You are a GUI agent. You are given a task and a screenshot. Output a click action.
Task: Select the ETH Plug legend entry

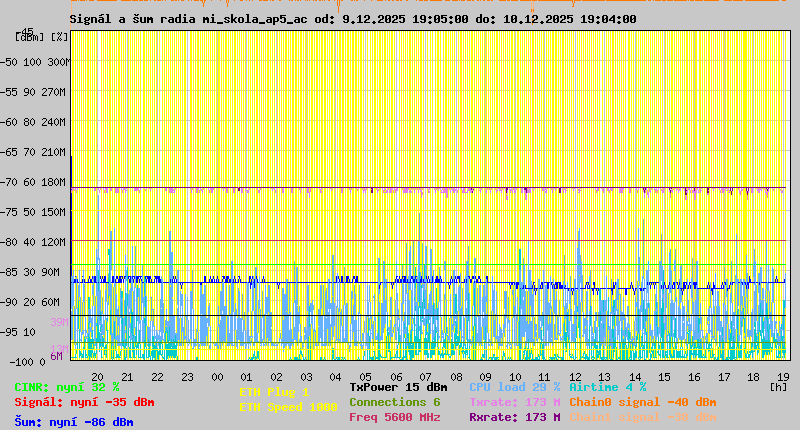[274, 392]
